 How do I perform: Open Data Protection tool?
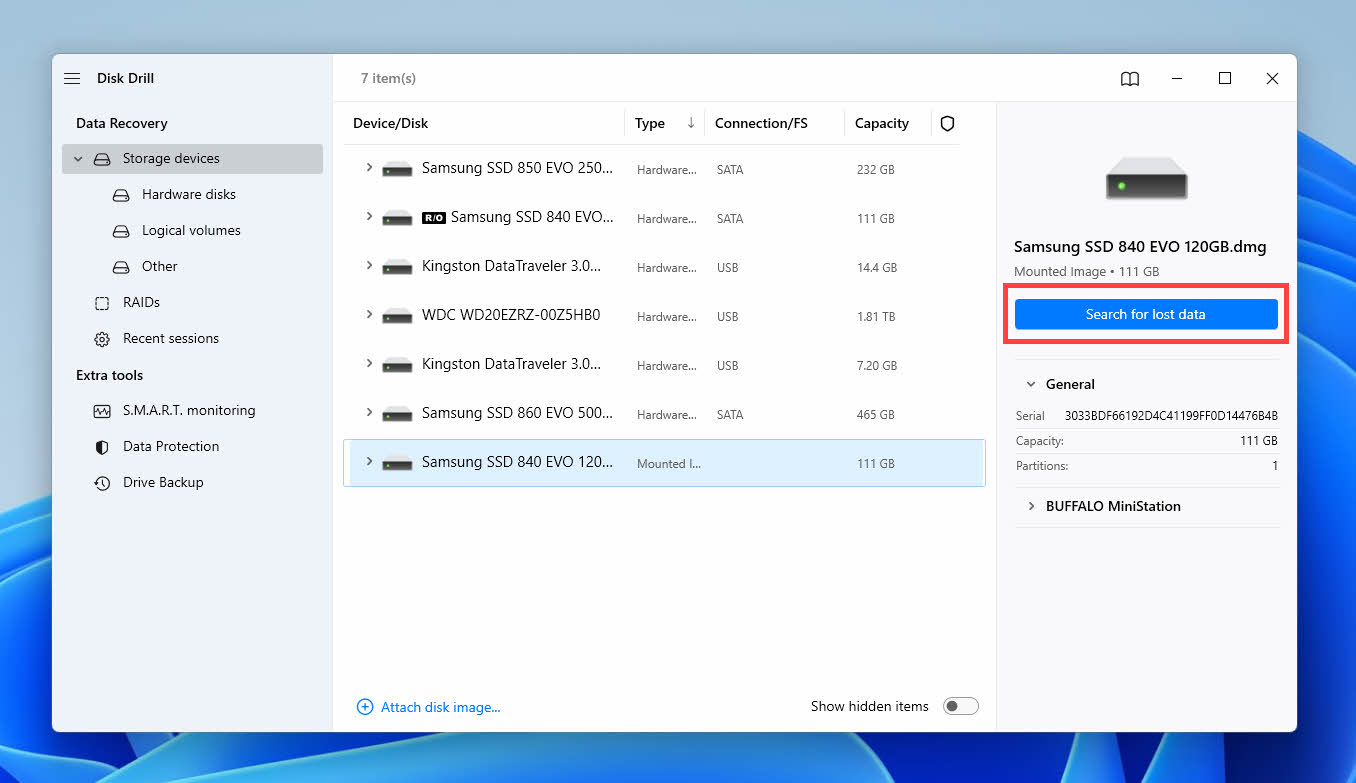point(171,447)
